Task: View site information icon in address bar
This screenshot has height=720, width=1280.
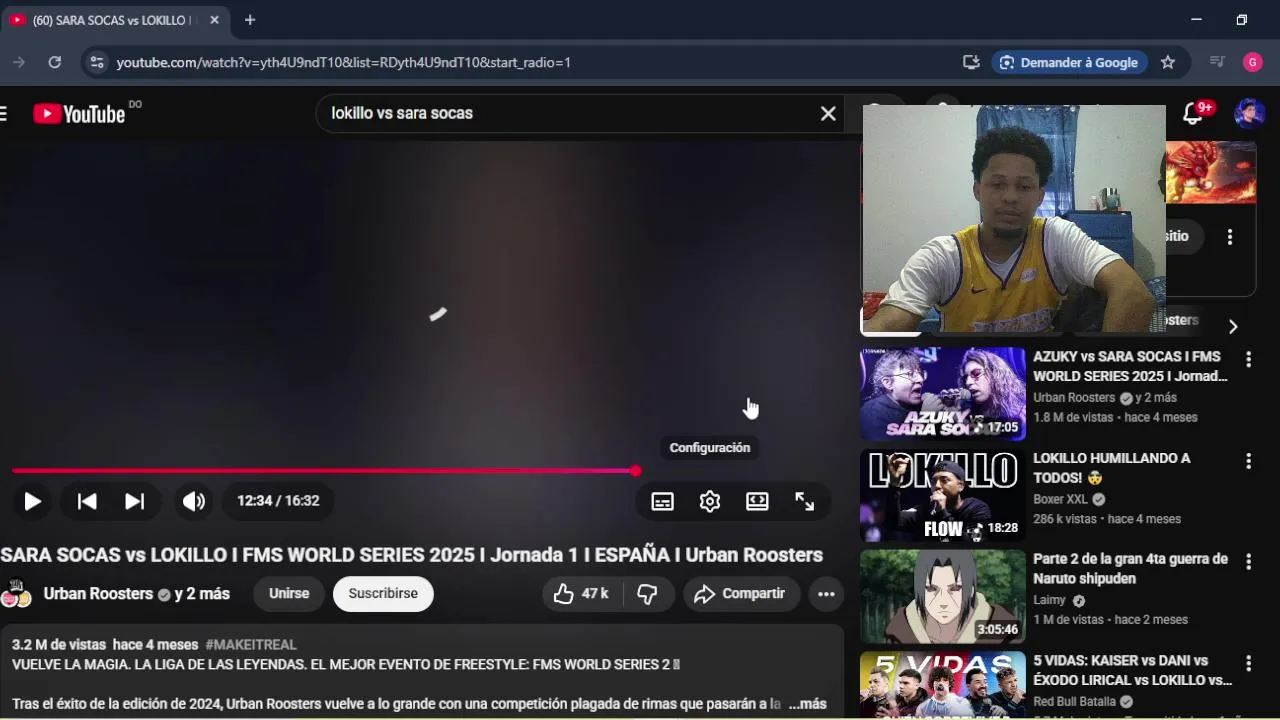Action: (96, 62)
